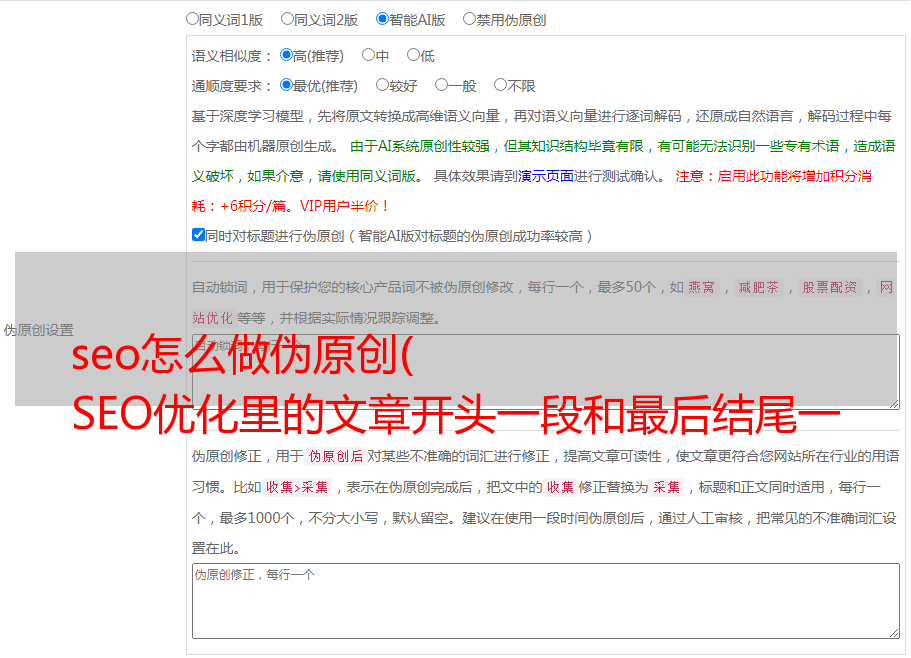911x658 pixels.
Task: Click the 语义相似度 label
Action: tap(231, 56)
